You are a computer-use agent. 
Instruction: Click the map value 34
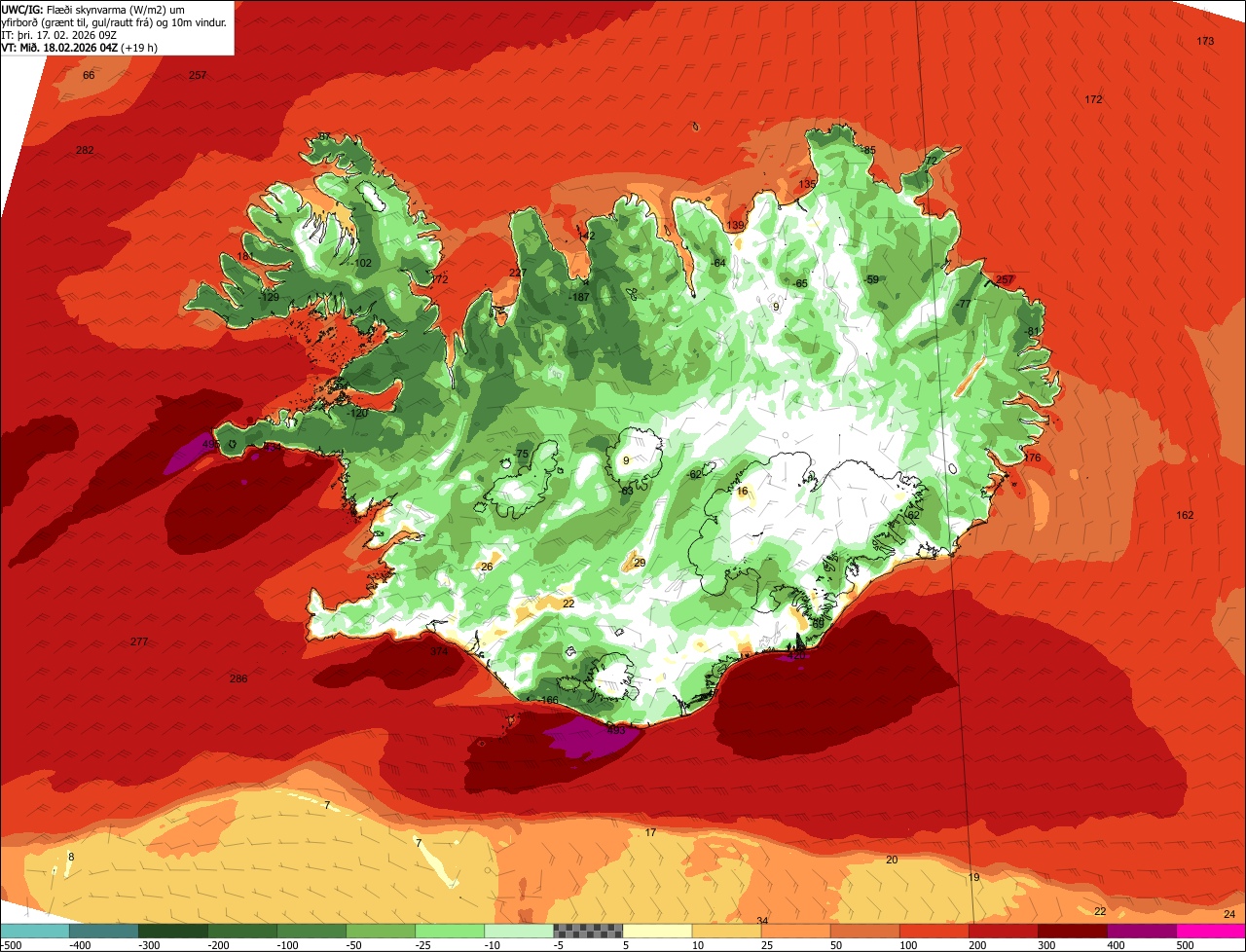point(762,921)
